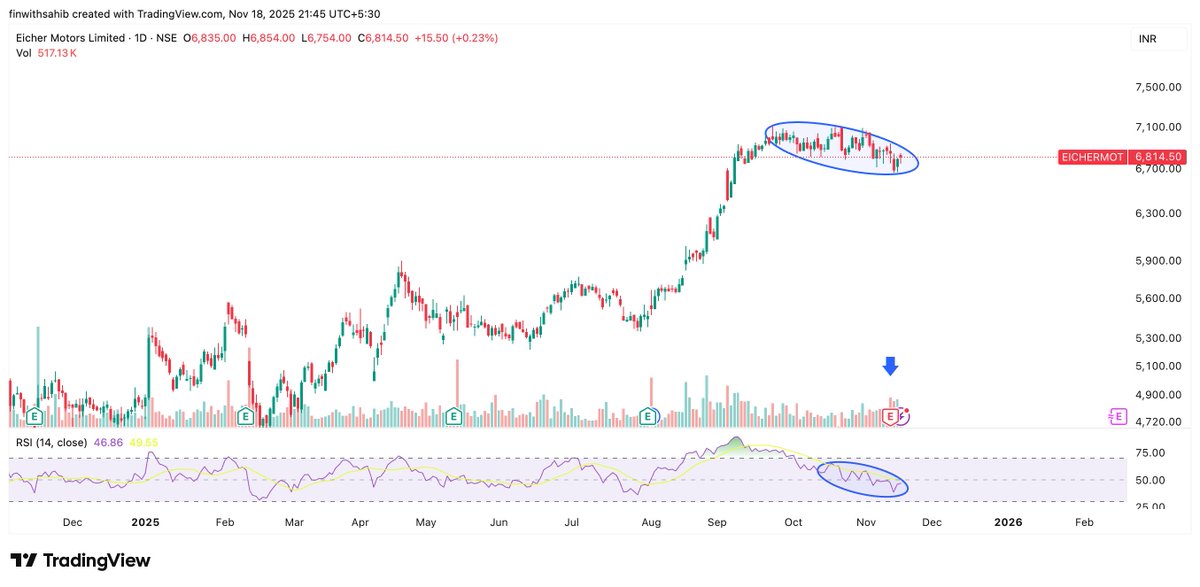Expand the RSI (14, close) indicator legend
The height and width of the screenshot is (587, 1200).
(52, 440)
